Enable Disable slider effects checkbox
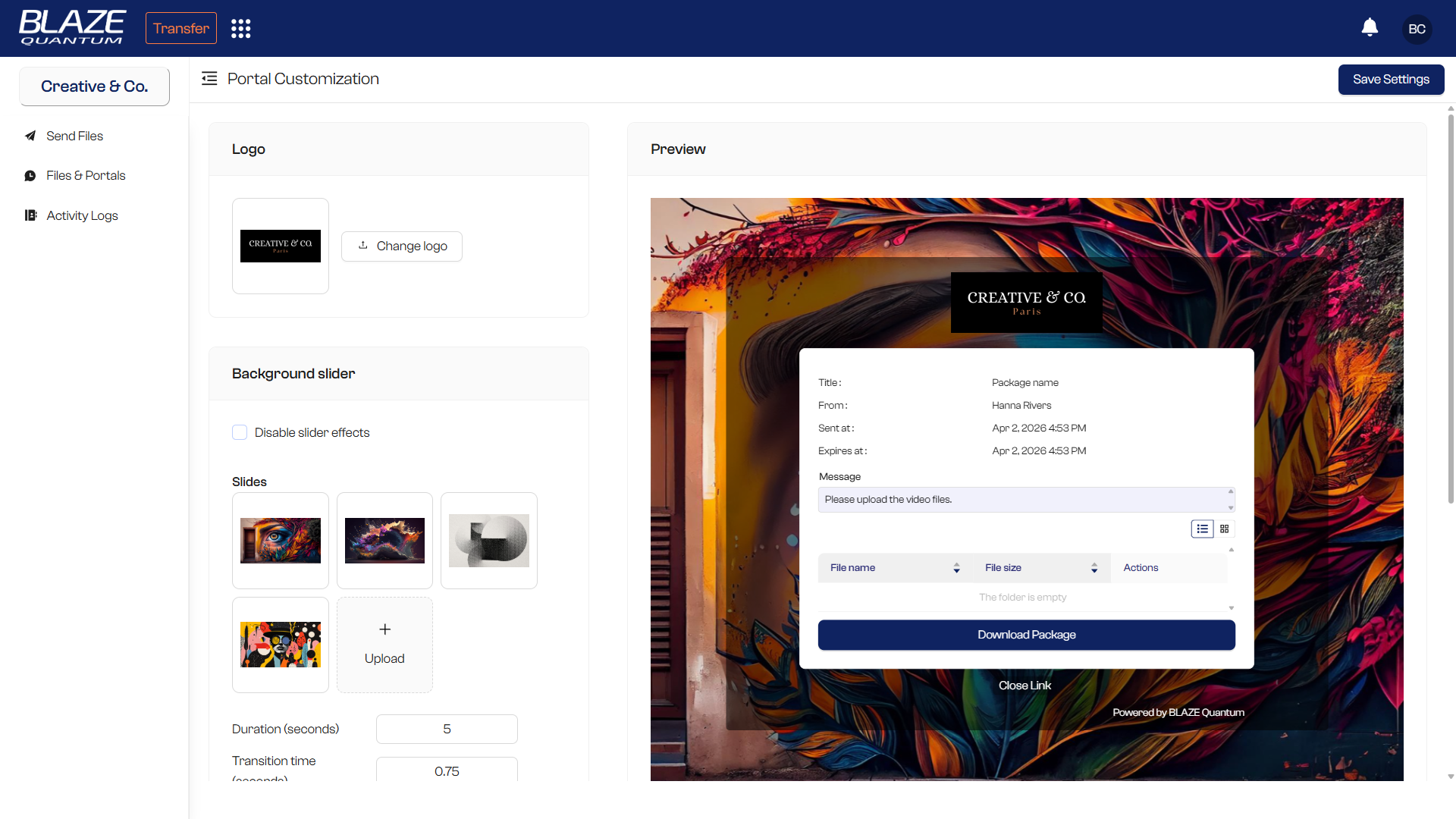 [240, 432]
